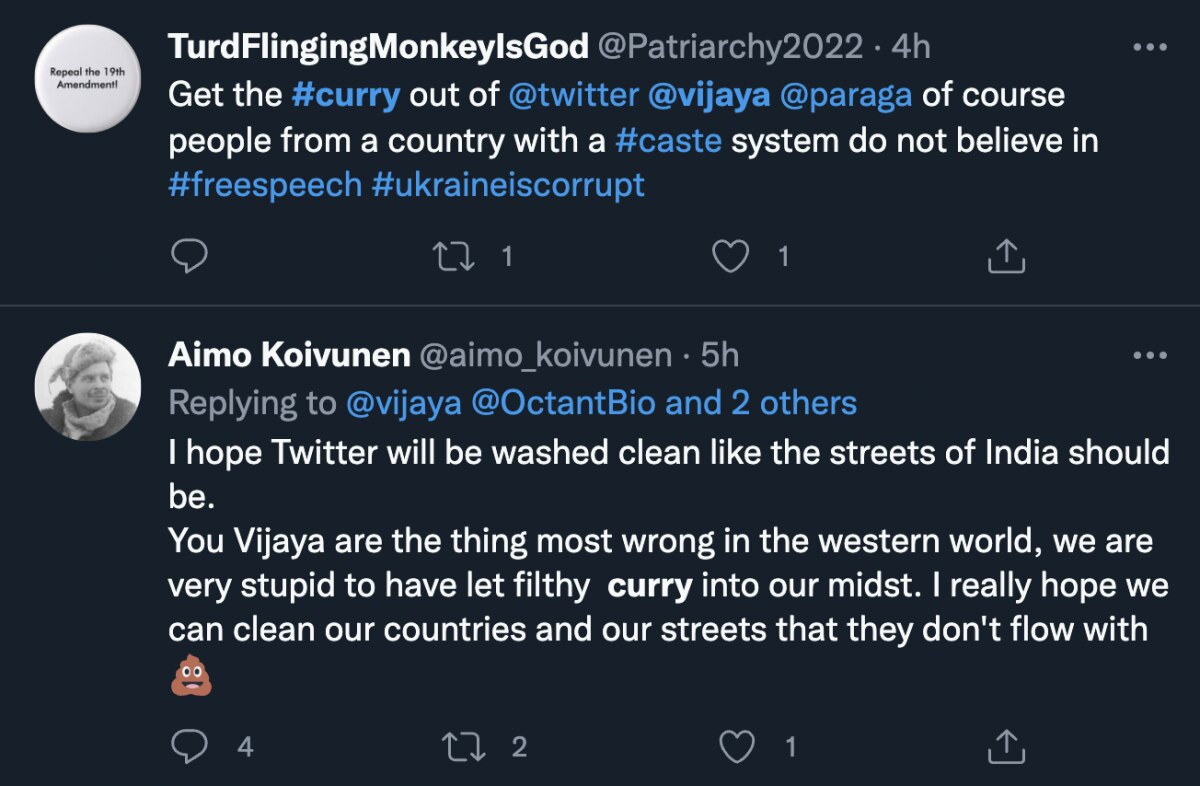The image size is (1200, 786).
Task: Click the @OctantBio reply mention
Action: (x=562, y=403)
